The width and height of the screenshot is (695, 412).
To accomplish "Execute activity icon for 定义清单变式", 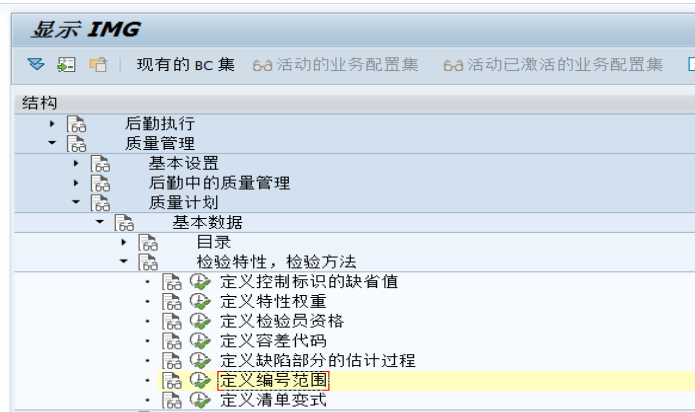I will coord(200,400).
